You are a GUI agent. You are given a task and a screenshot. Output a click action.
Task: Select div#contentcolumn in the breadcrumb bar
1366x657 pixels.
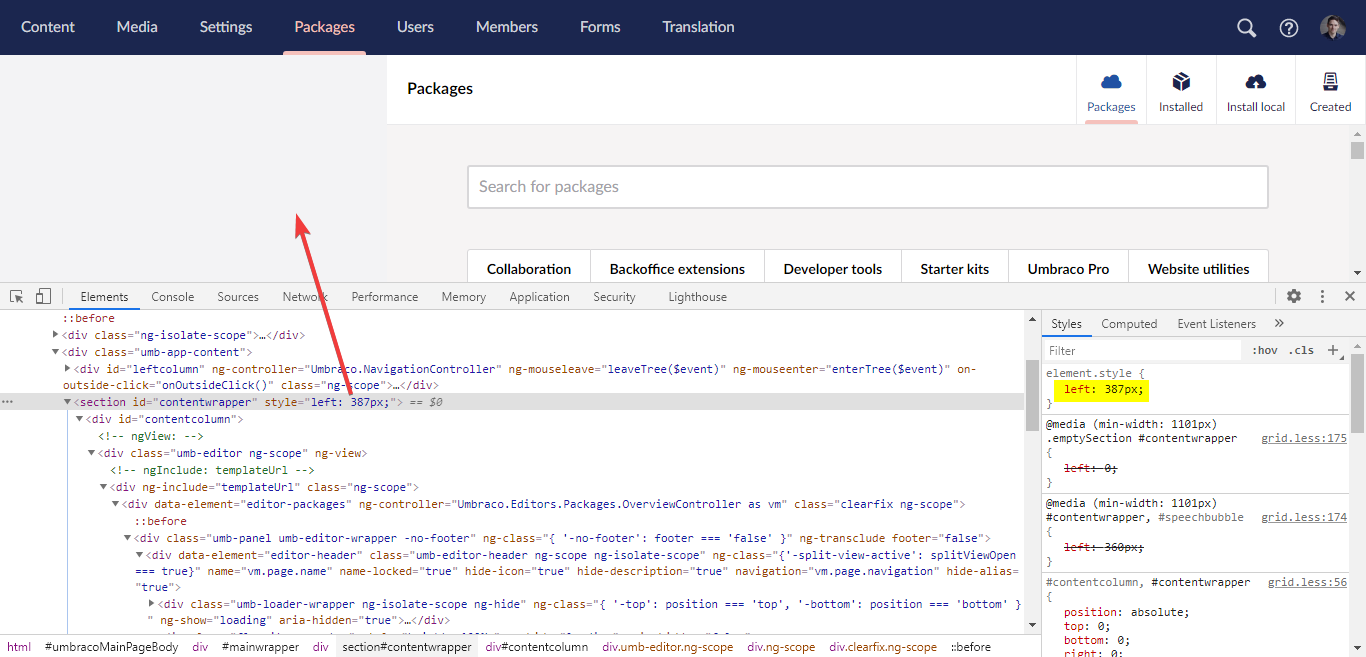(x=536, y=647)
